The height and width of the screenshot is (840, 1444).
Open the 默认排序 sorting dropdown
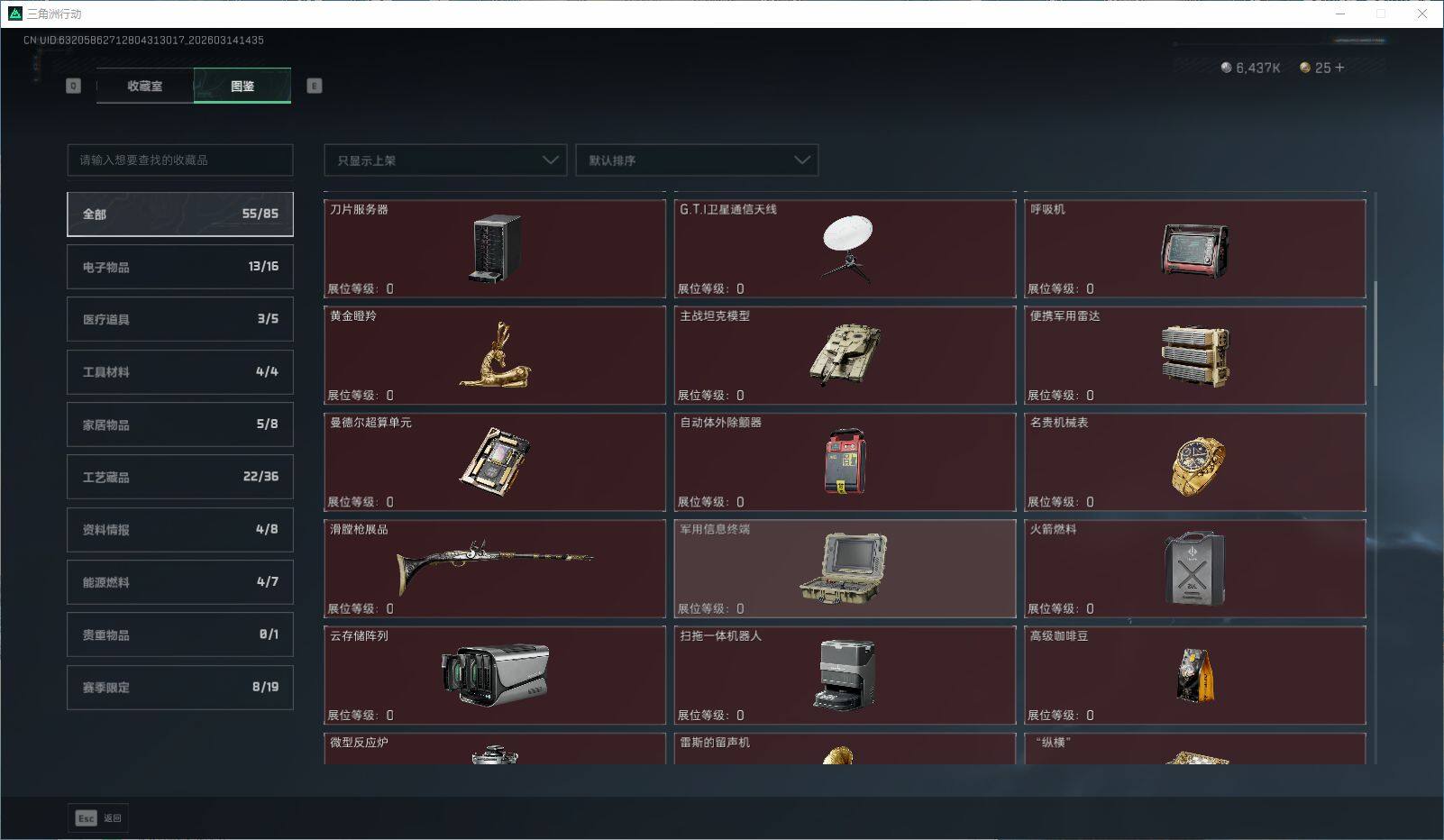point(697,160)
